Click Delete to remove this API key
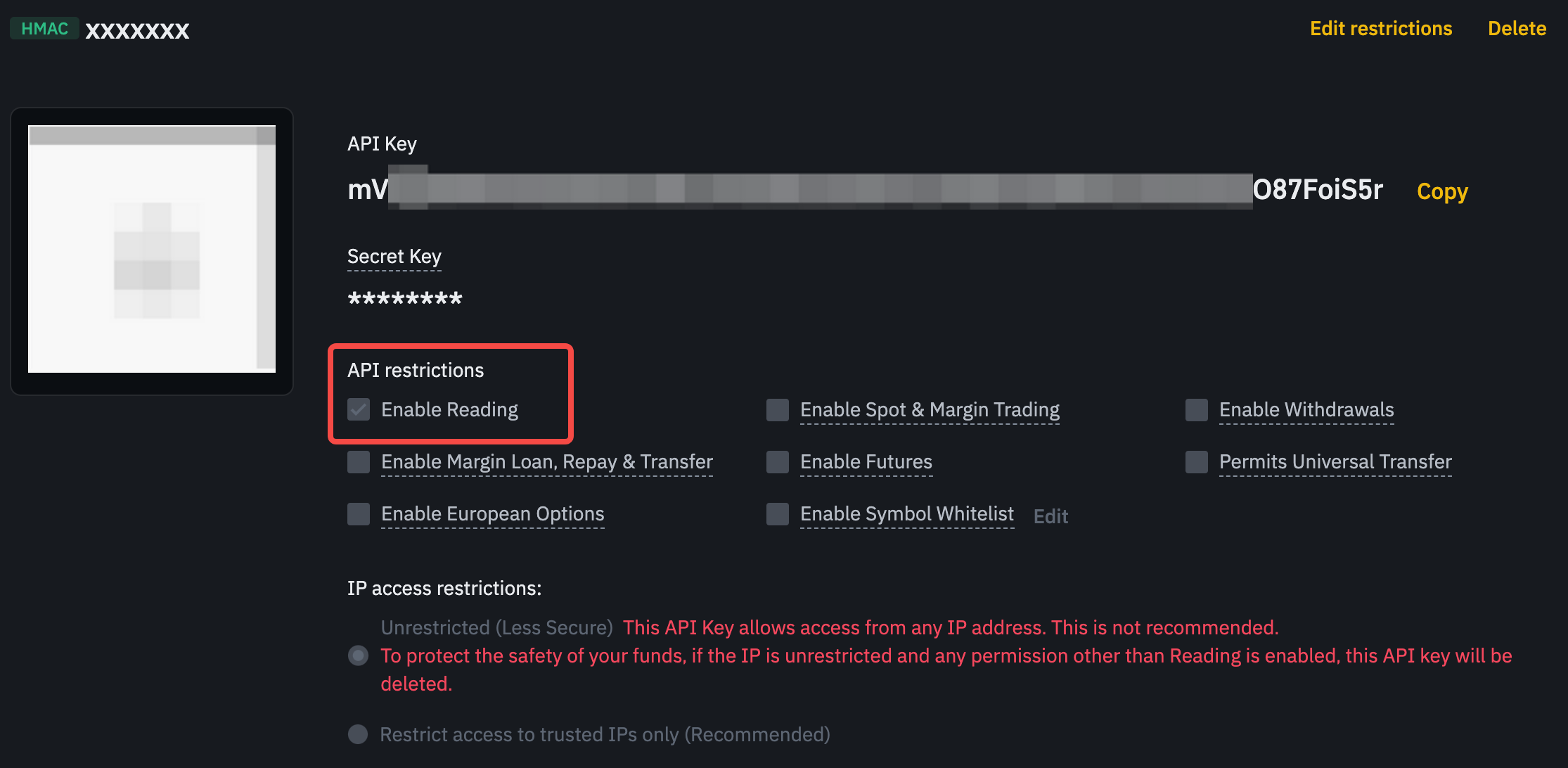 coord(1516,28)
